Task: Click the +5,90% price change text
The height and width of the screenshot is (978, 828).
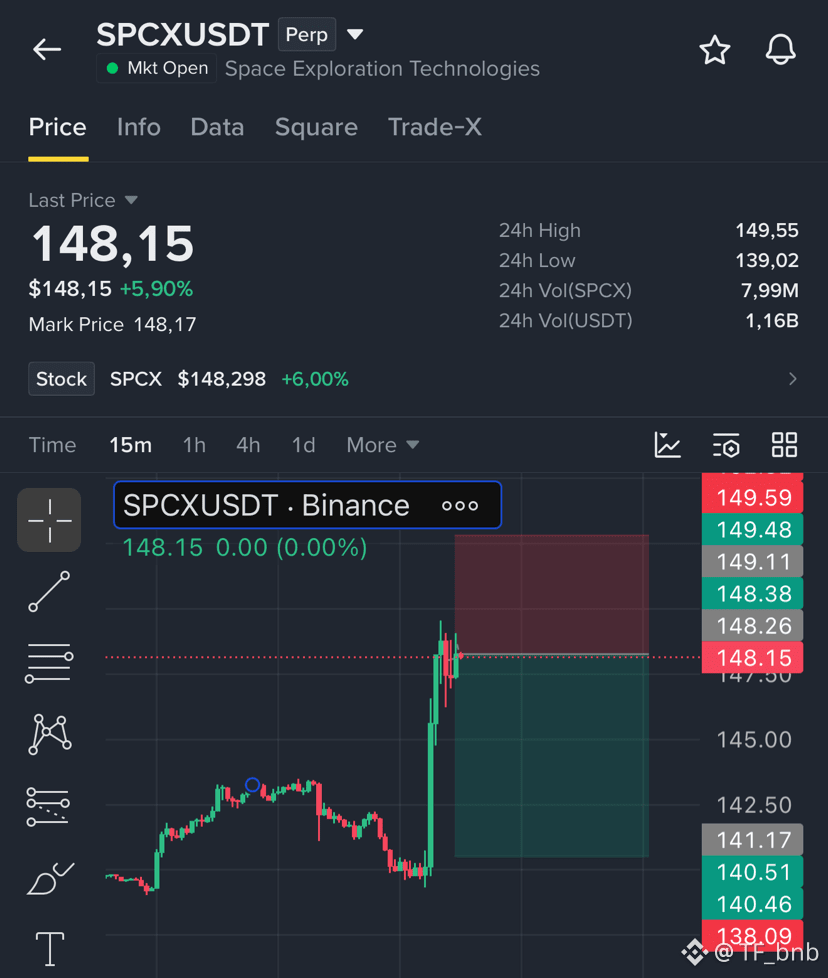Action: 156,289
